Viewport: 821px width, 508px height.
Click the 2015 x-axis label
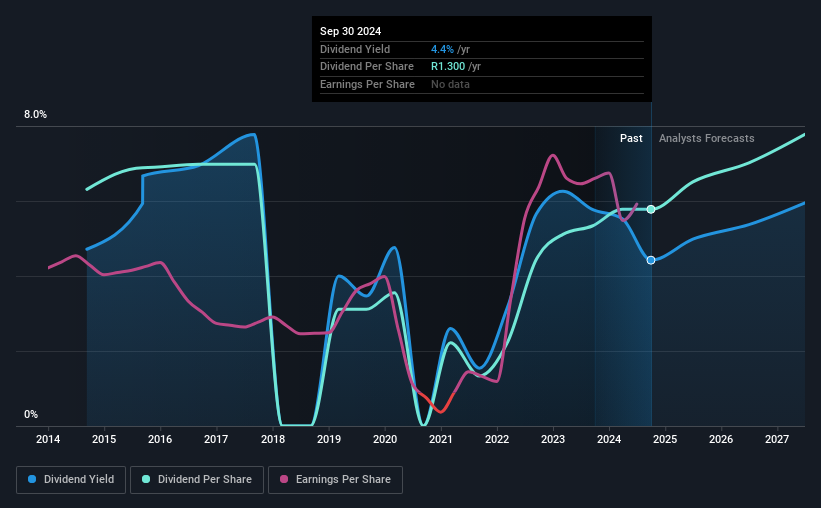(104, 439)
